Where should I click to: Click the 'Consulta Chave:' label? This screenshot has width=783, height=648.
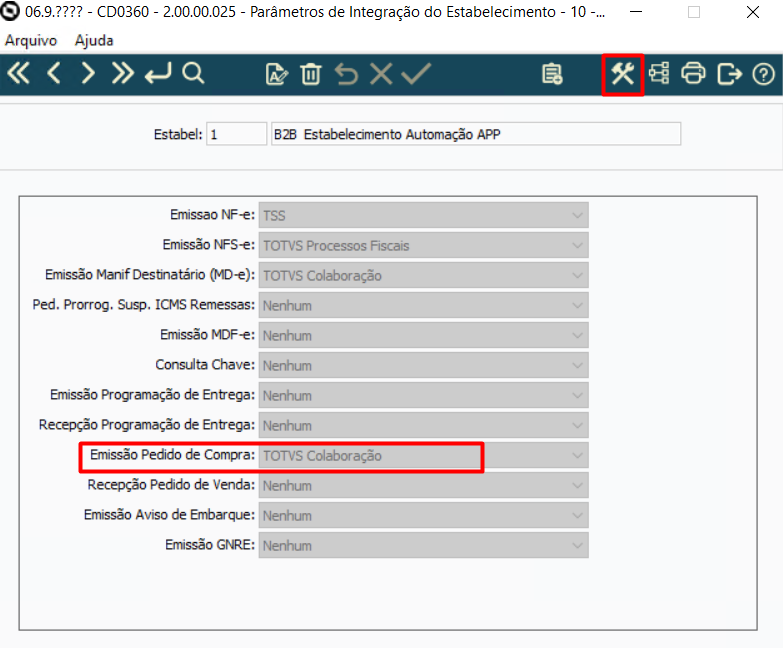pyautogui.click(x=205, y=364)
